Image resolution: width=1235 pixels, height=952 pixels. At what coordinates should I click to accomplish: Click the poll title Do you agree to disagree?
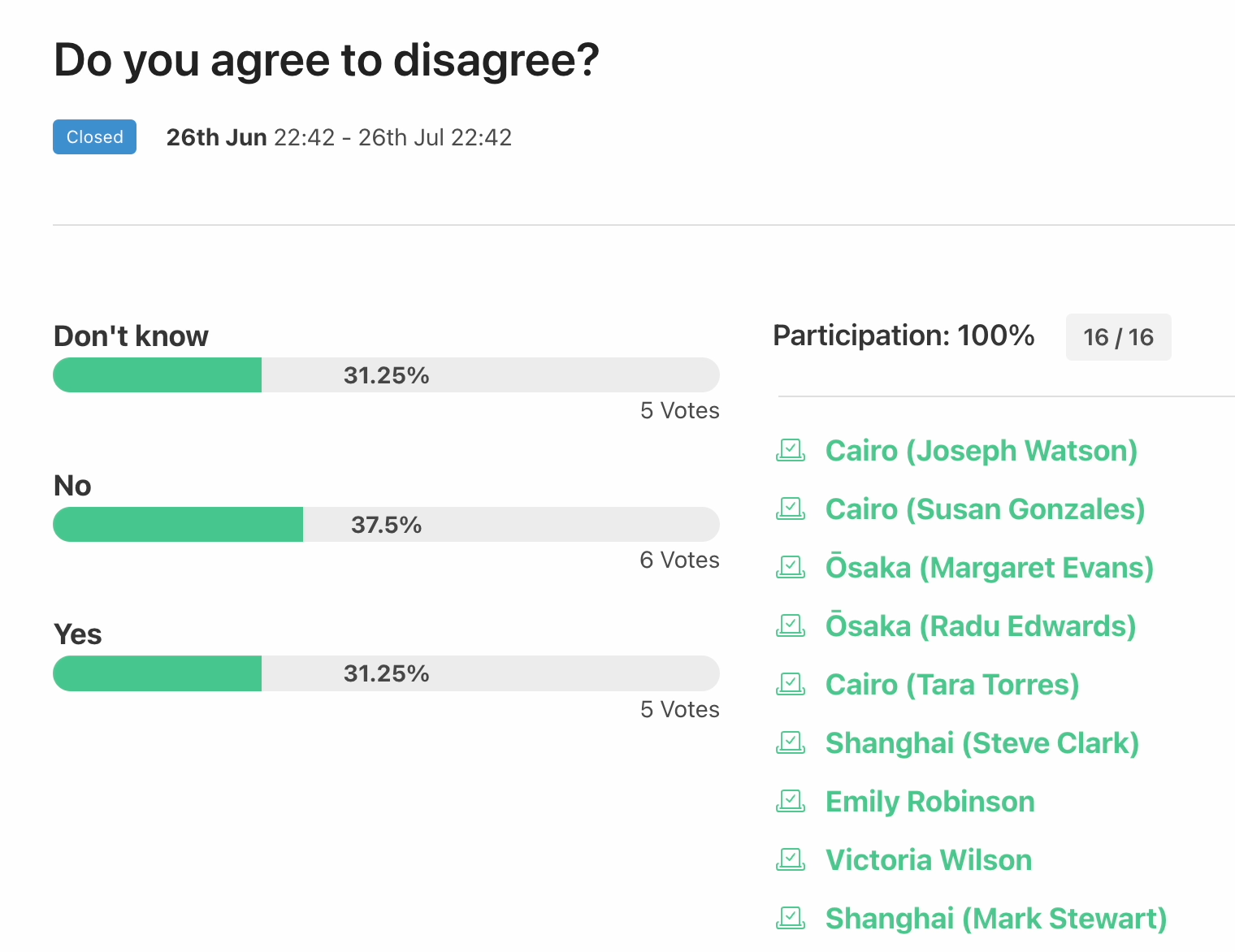pyautogui.click(x=326, y=60)
